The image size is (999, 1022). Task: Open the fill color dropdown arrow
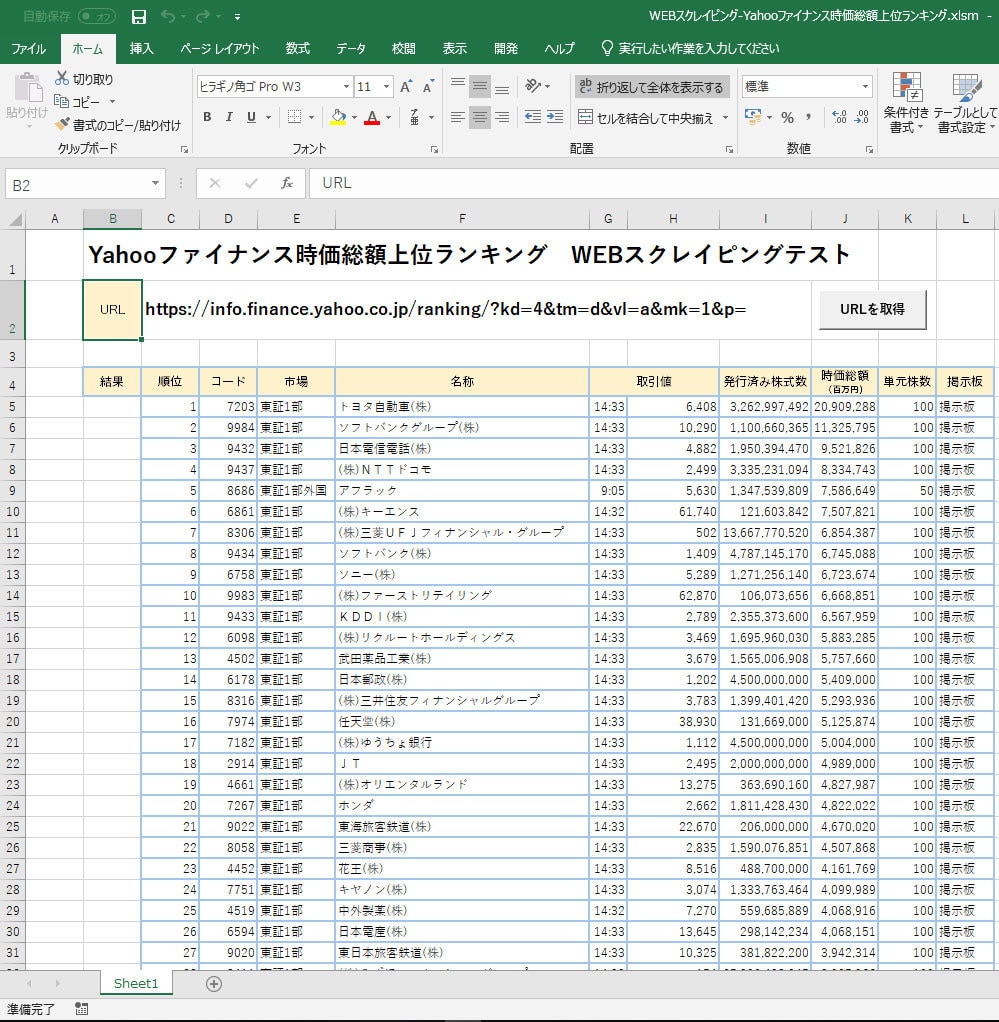[355, 118]
